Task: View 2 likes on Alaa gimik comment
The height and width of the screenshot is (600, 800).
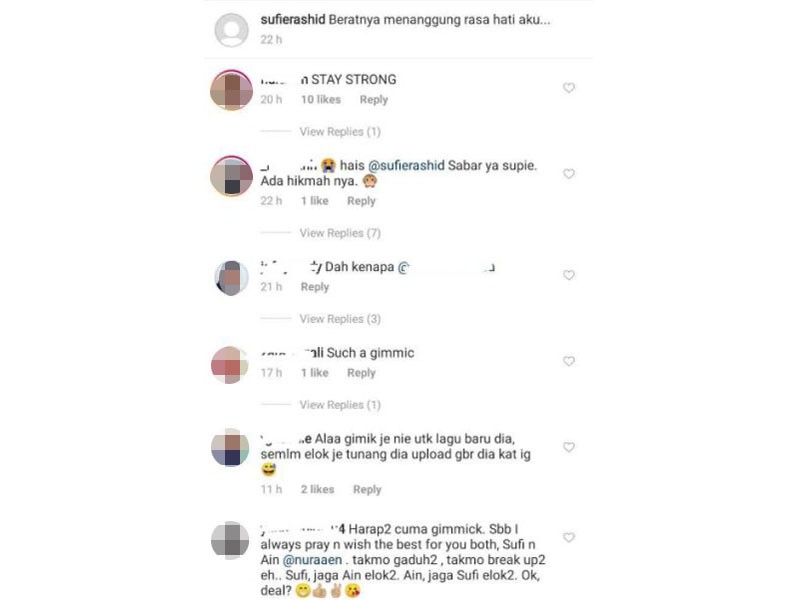Action: [317, 489]
